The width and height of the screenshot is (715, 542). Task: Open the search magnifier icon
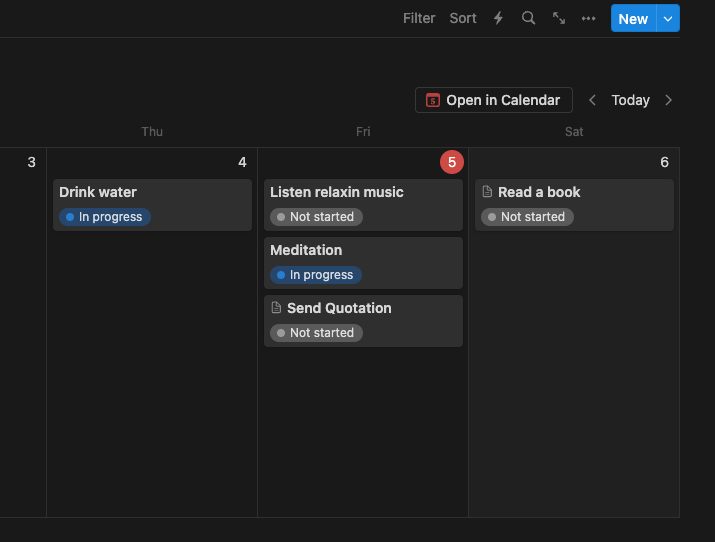click(528, 18)
